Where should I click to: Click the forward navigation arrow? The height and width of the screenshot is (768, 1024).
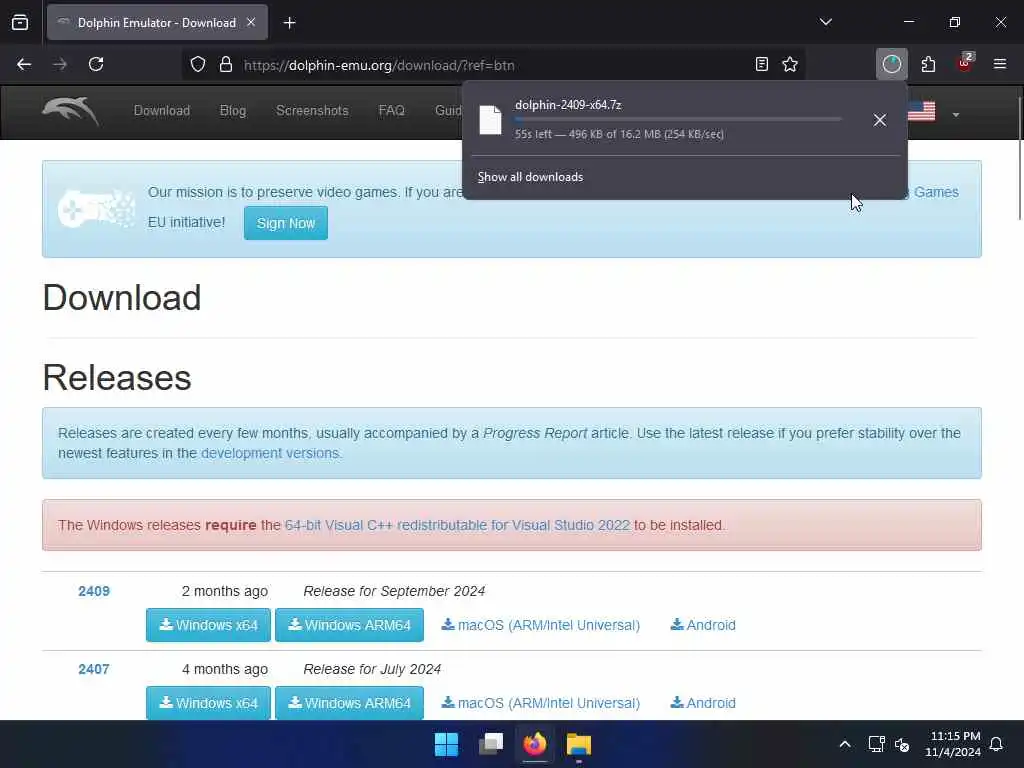click(60, 64)
